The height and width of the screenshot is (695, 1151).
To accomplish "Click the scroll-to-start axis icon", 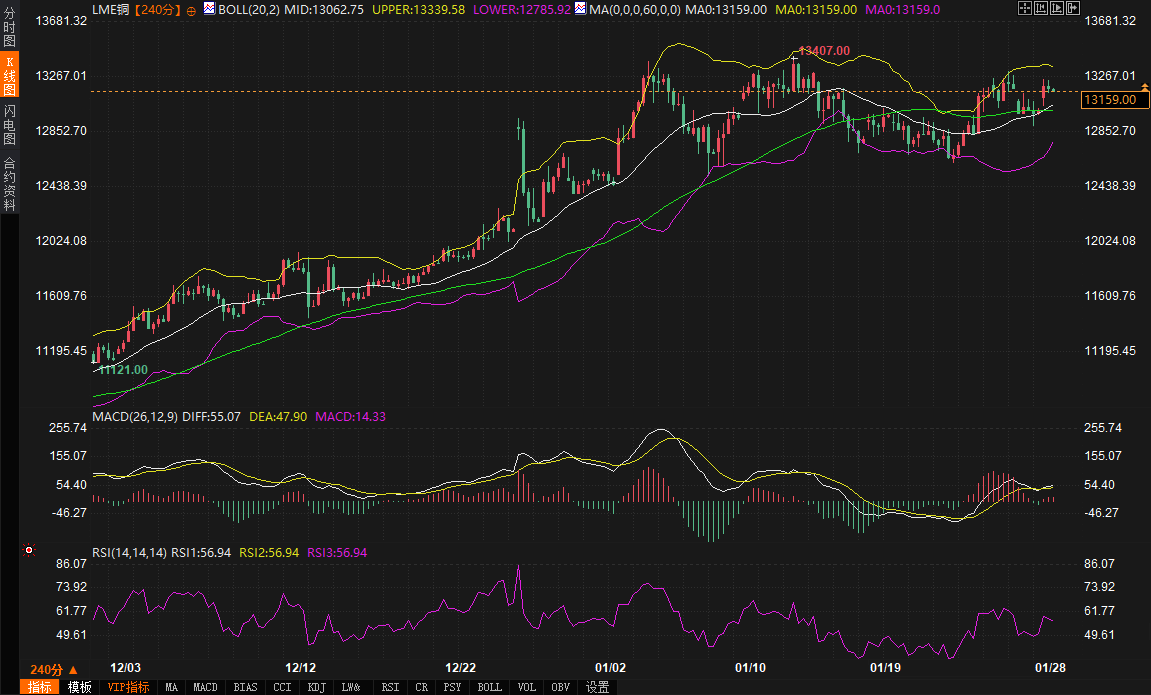I will click(x=1040, y=8).
